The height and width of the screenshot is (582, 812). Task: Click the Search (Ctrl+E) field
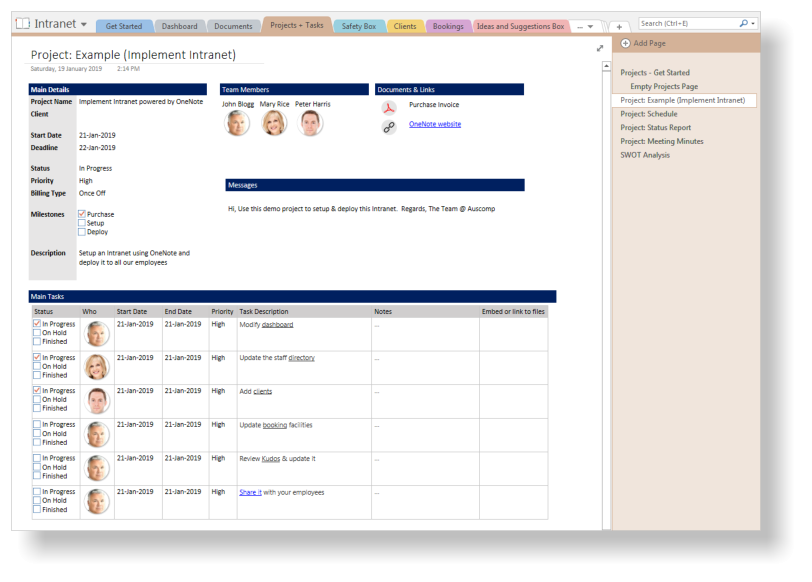(688, 23)
